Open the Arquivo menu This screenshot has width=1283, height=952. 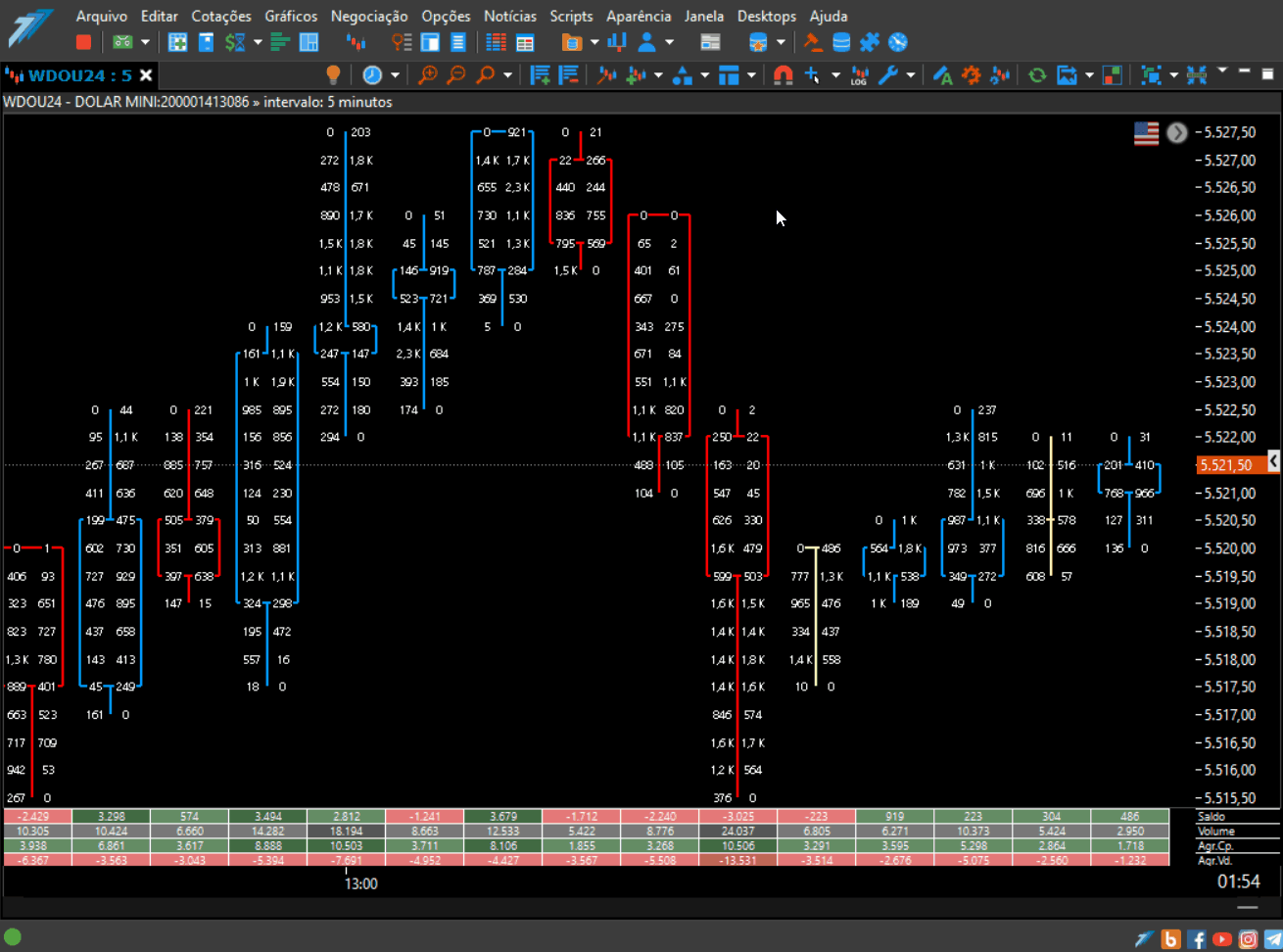click(102, 16)
